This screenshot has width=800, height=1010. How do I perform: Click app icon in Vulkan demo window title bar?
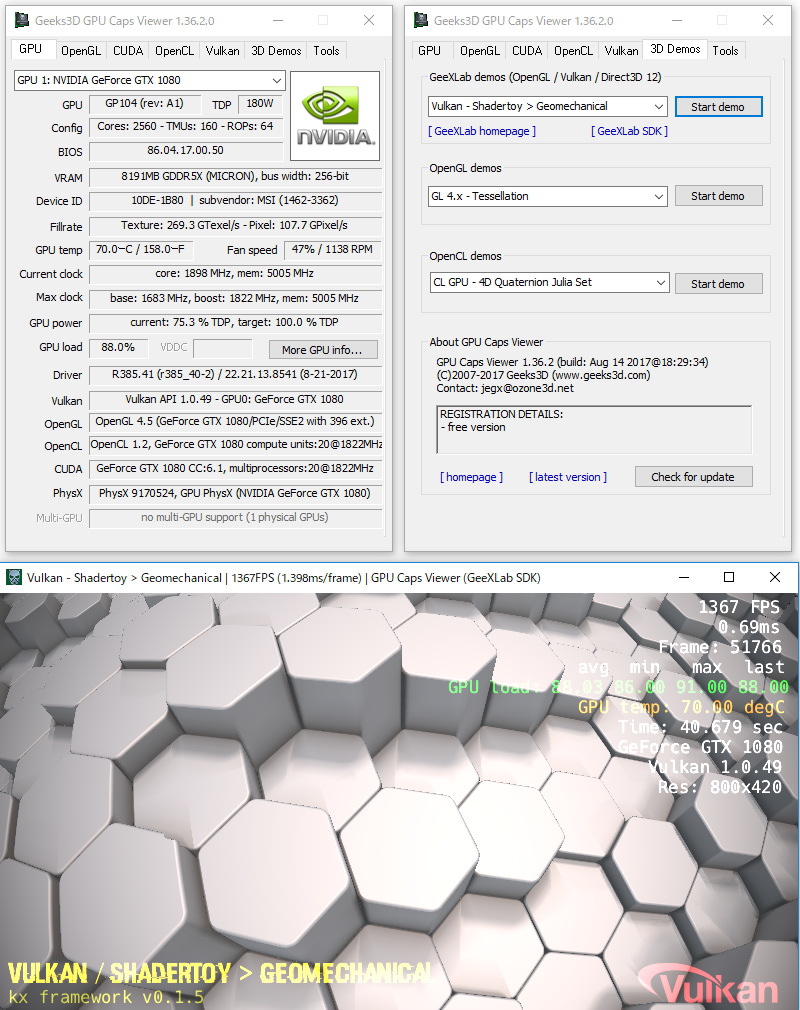14,577
